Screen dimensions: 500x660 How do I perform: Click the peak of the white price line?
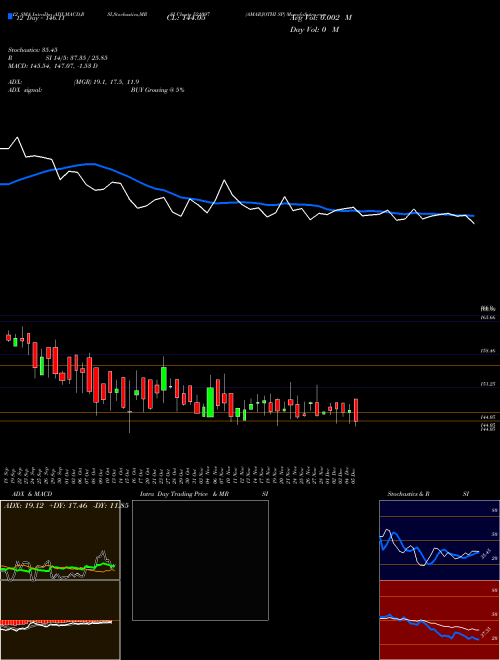coord(17,137)
